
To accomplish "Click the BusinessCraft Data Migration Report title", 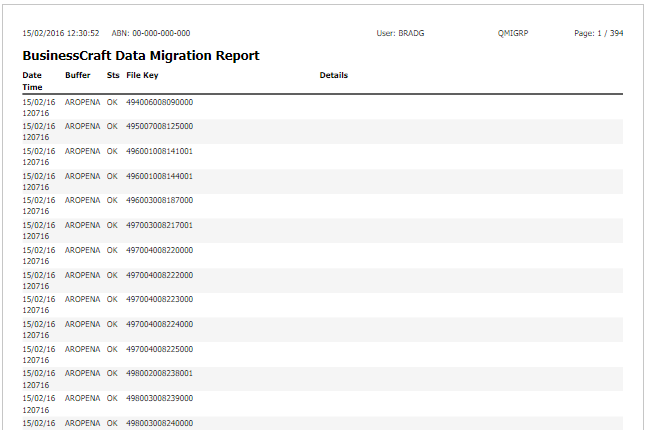I will point(141,55).
